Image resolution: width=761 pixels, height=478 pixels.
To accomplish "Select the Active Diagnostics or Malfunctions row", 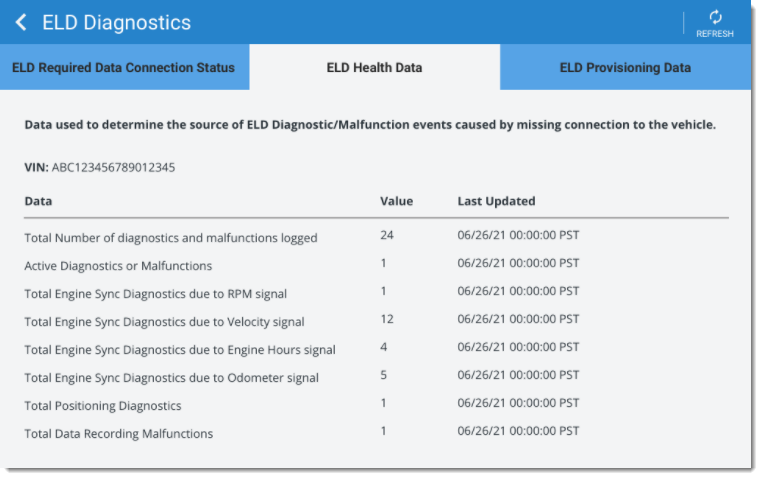I will click(376, 265).
